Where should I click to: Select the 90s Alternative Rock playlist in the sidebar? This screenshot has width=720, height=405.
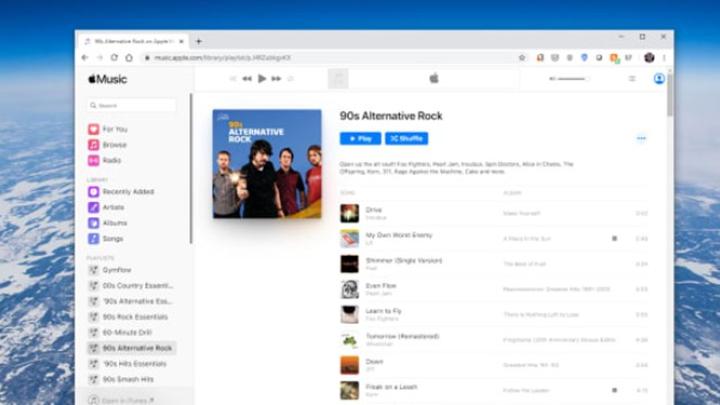point(131,348)
